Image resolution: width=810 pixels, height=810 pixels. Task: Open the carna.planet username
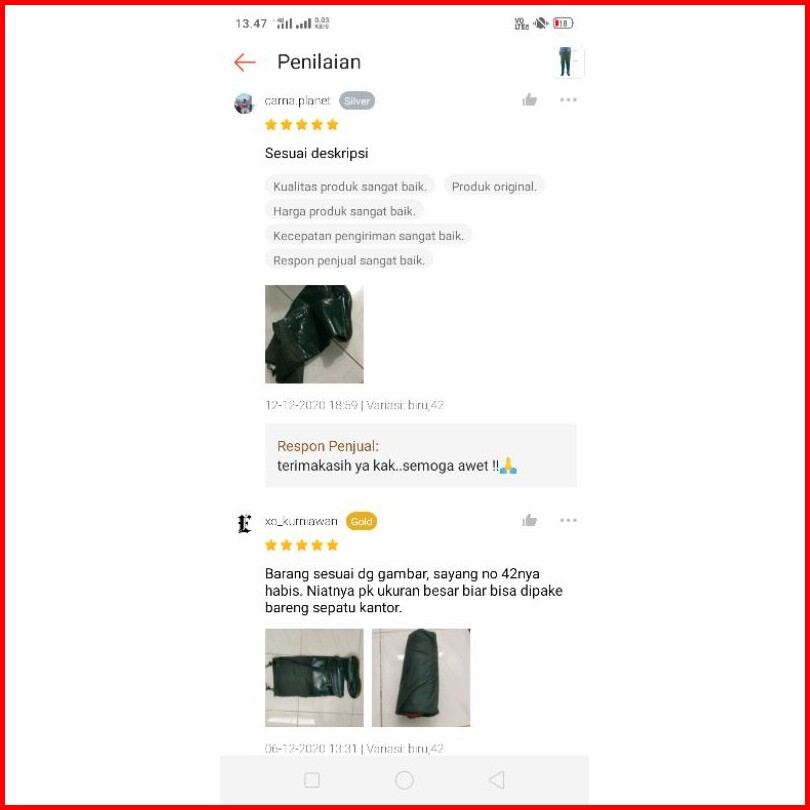(x=298, y=101)
